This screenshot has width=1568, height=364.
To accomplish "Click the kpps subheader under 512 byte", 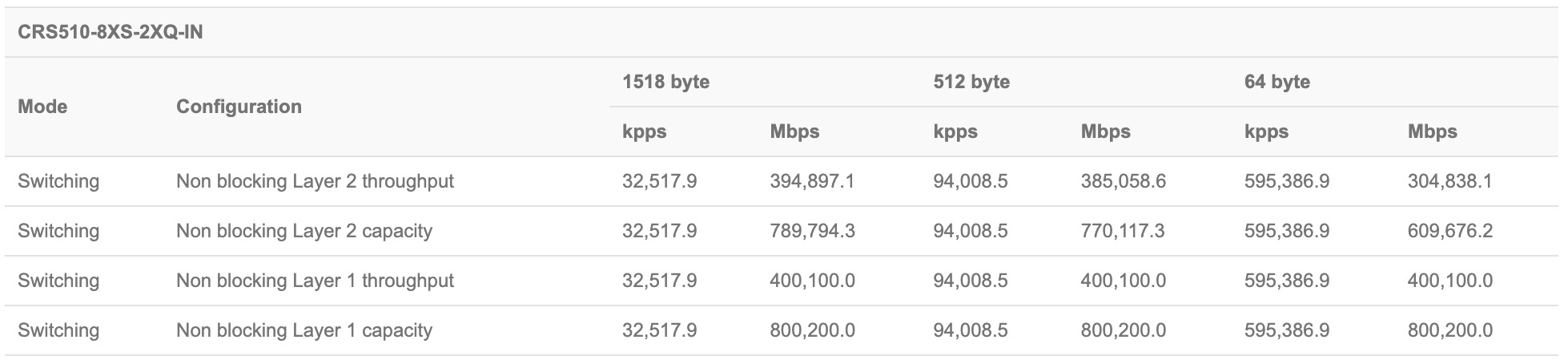I will (955, 131).
